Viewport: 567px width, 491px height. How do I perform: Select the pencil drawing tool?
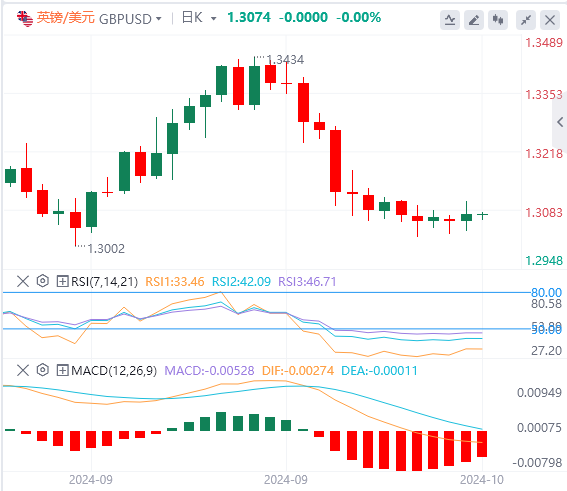tap(474, 20)
